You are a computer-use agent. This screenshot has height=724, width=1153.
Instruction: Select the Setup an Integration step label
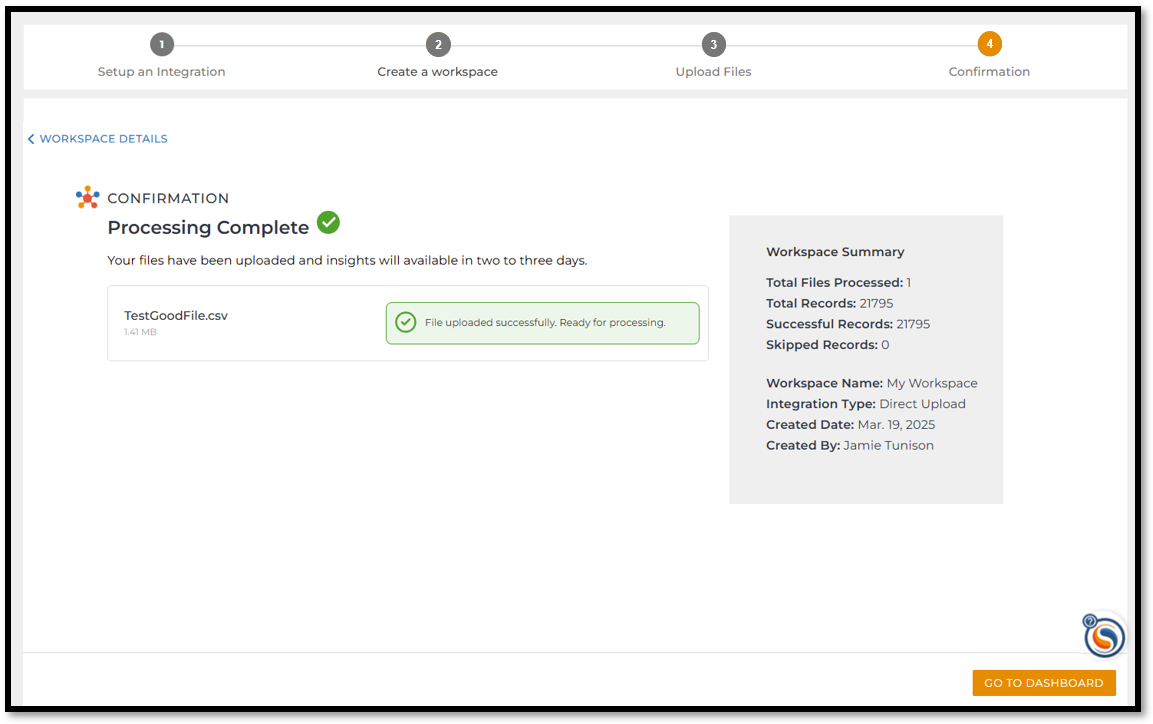[162, 71]
